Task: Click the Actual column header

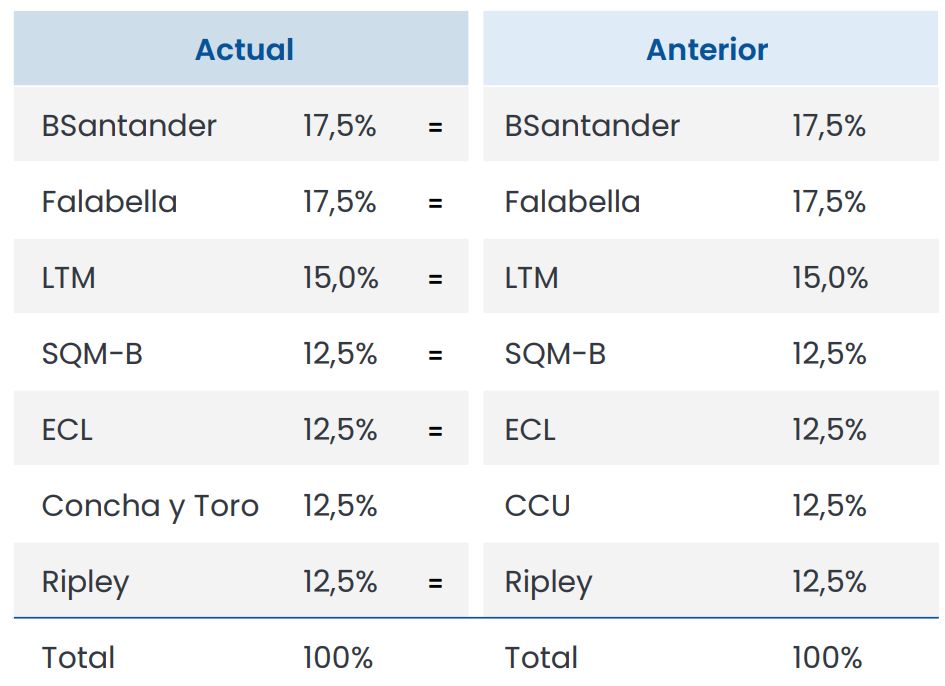Action: pyautogui.click(x=244, y=50)
